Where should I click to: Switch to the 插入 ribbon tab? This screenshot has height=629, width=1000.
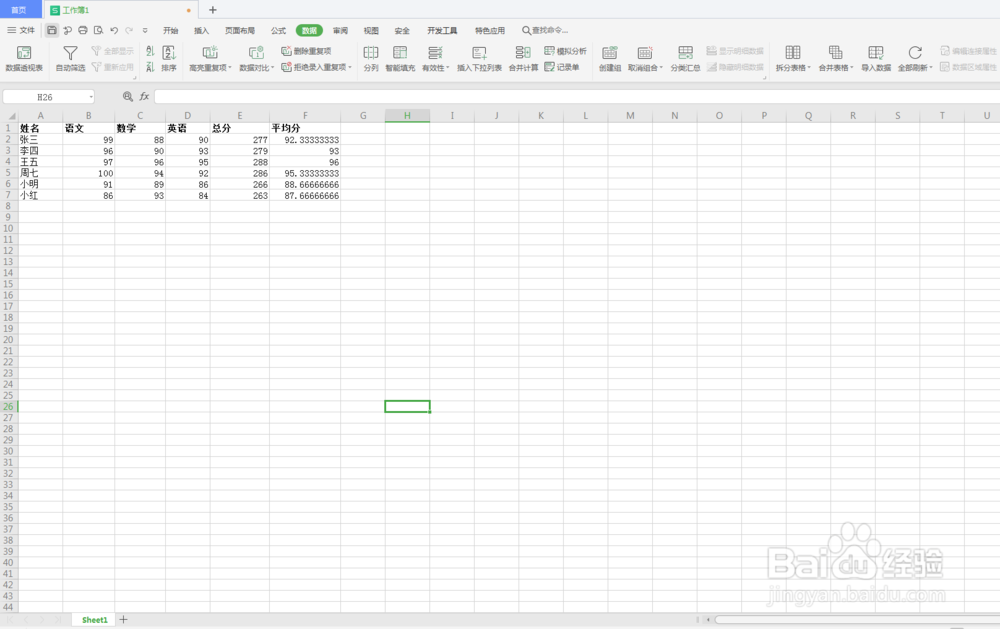(202, 31)
